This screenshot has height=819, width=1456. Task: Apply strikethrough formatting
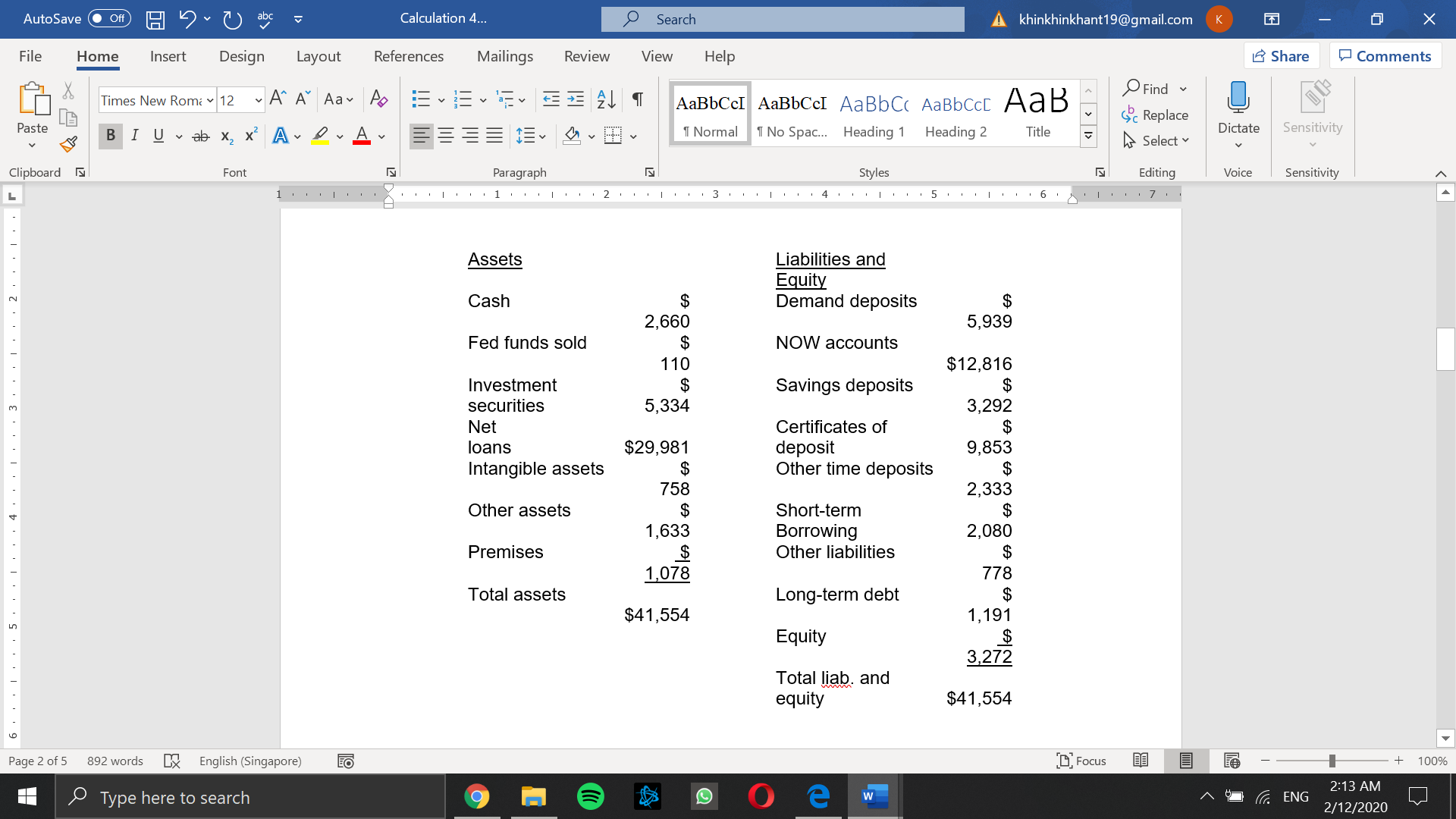tap(200, 136)
